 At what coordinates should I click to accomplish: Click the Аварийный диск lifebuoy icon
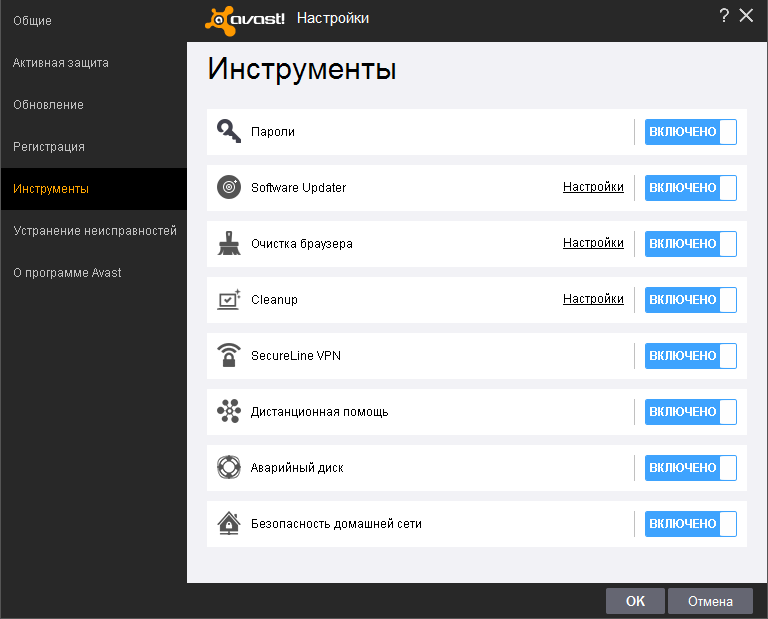[x=229, y=468]
